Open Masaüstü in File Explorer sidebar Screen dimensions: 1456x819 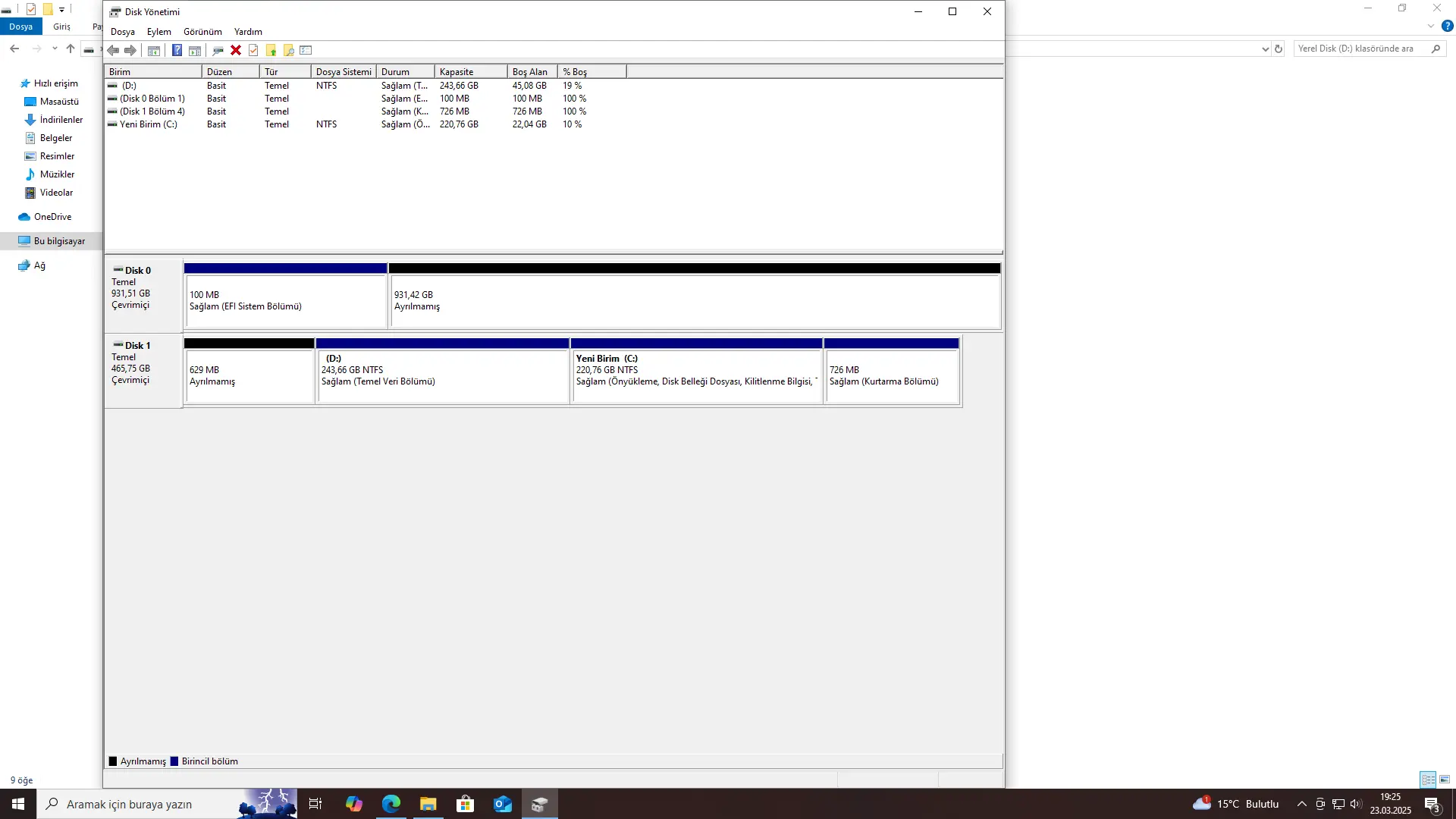coord(52,102)
